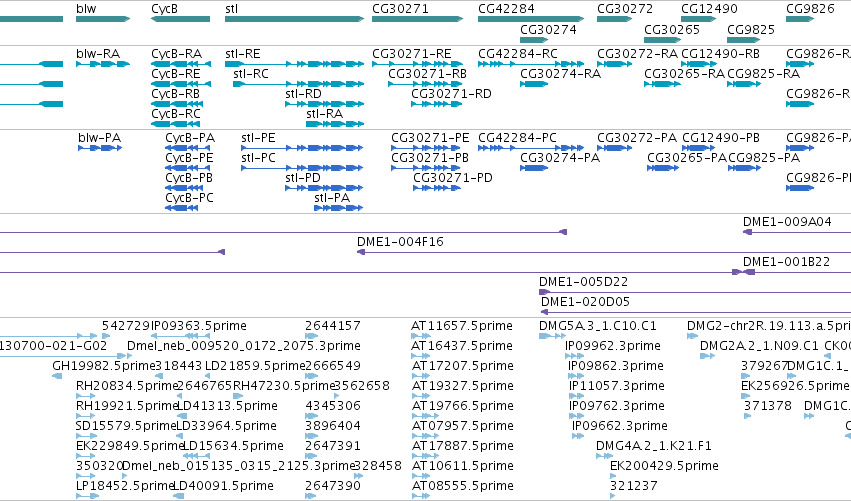Open the CG30271 gene feature
This screenshot has width=851, height=501.
(417, 19)
